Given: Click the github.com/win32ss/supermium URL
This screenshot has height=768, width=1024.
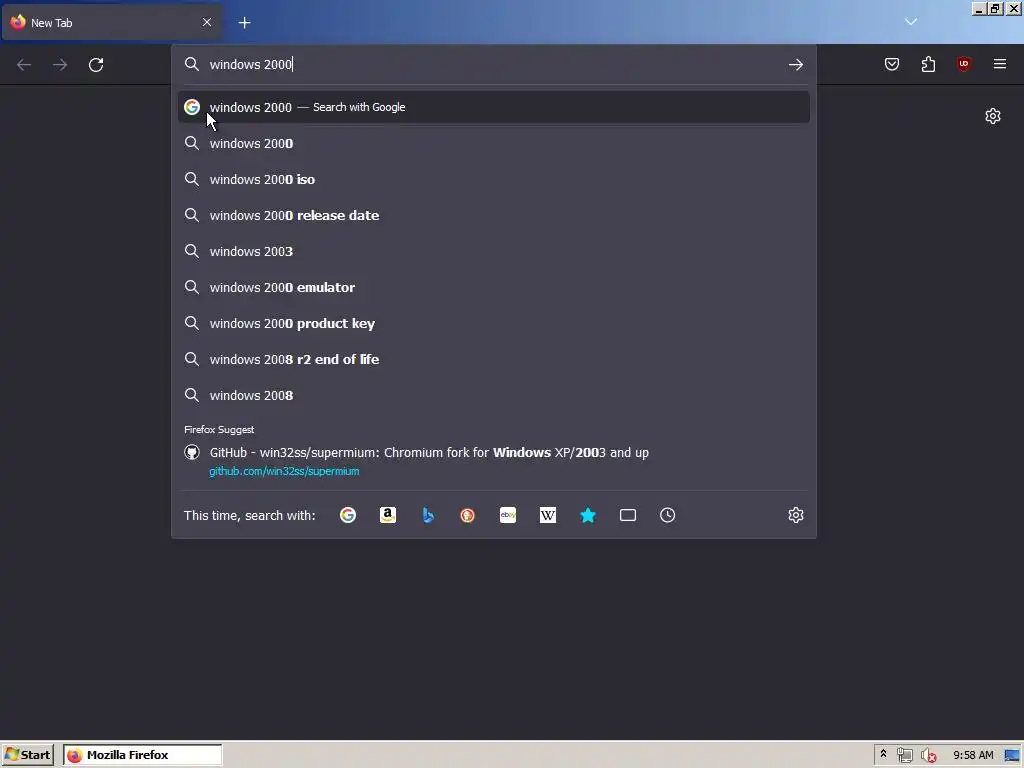Looking at the screenshot, I should click(x=284, y=471).
